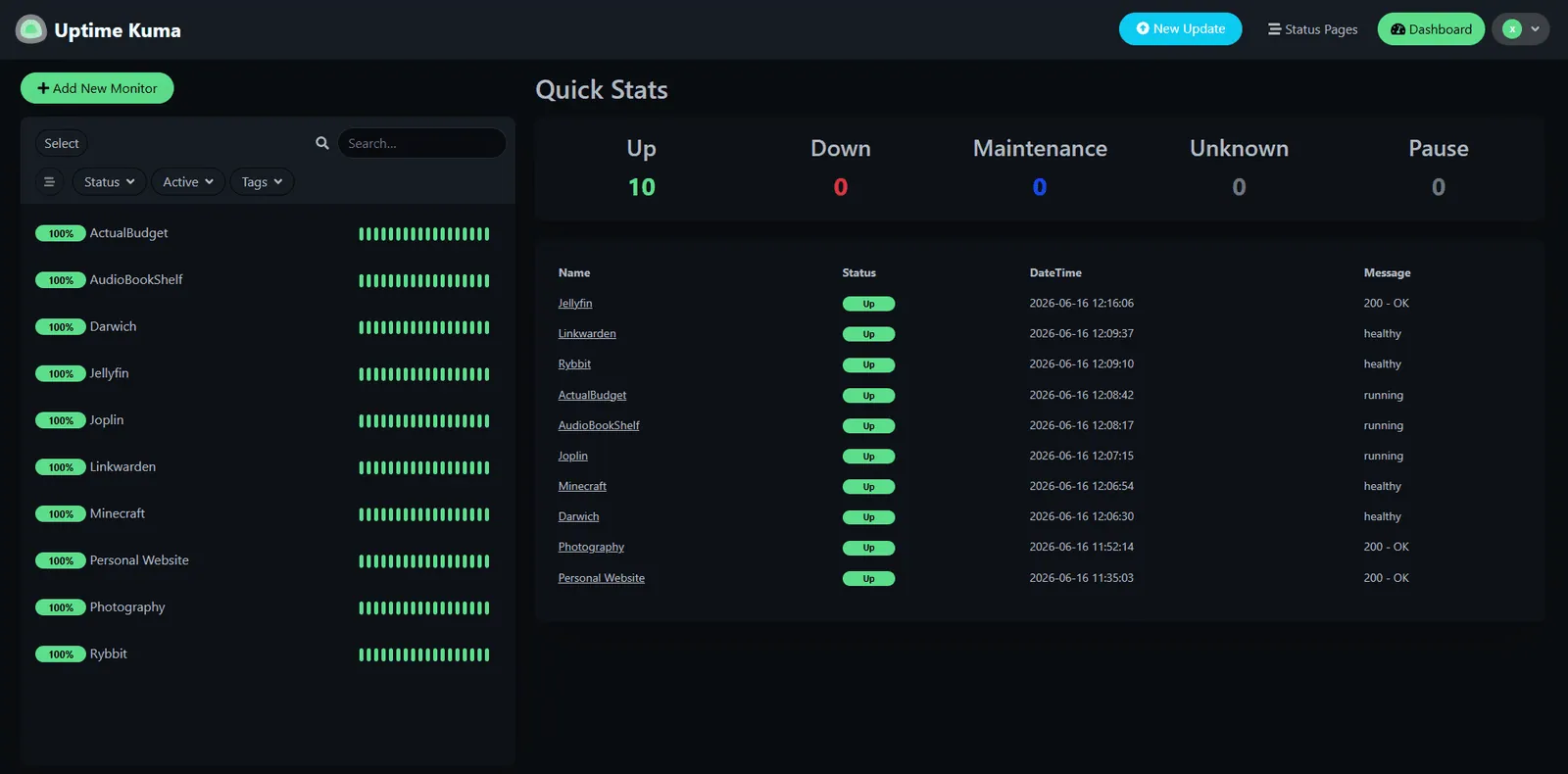The height and width of the screenshot is (774, 1568).
Task: Click Up status badge in Minecraft row
Action: [868, 487]
